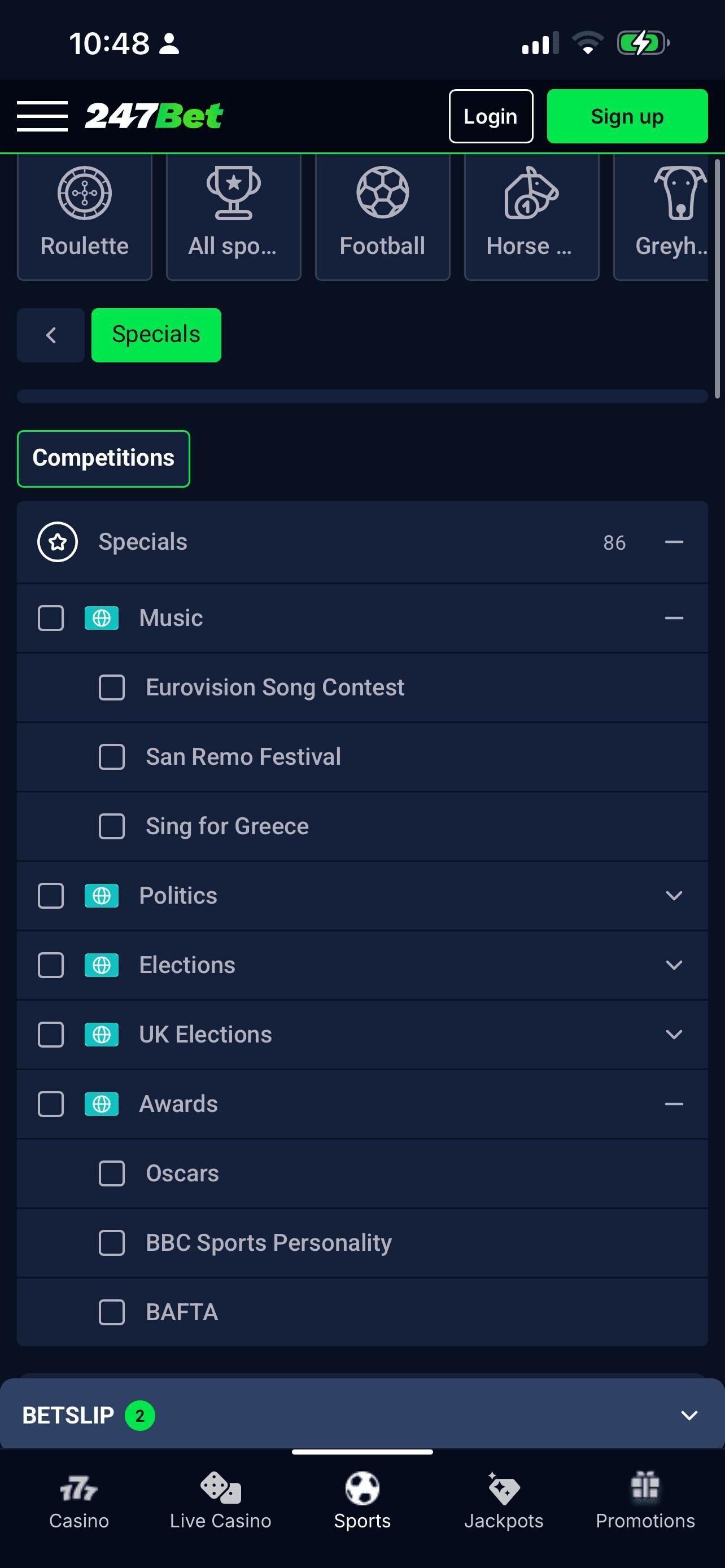Open All sports trophy icon
Screen dimensions: 725x1568
point(233,193)
